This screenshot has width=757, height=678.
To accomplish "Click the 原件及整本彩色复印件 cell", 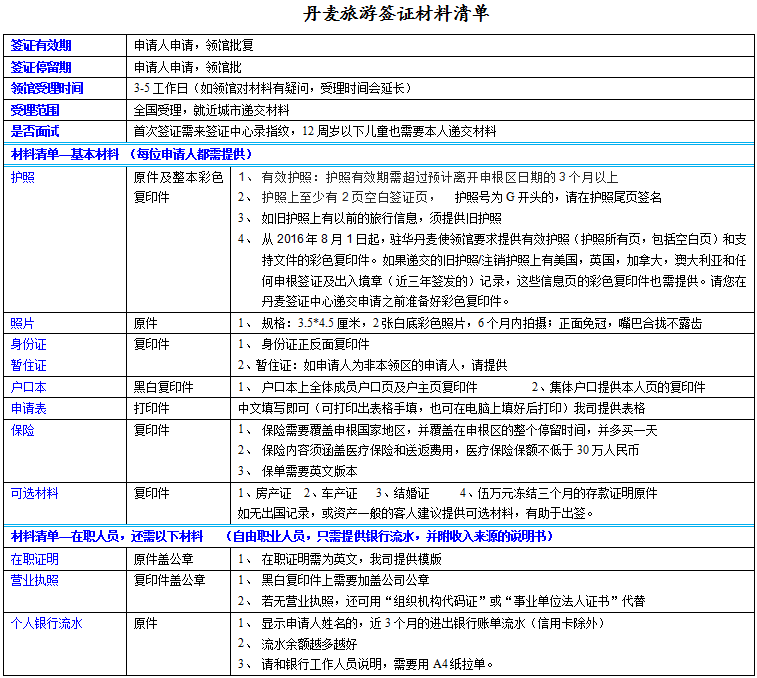I will (x=178, y=187).
